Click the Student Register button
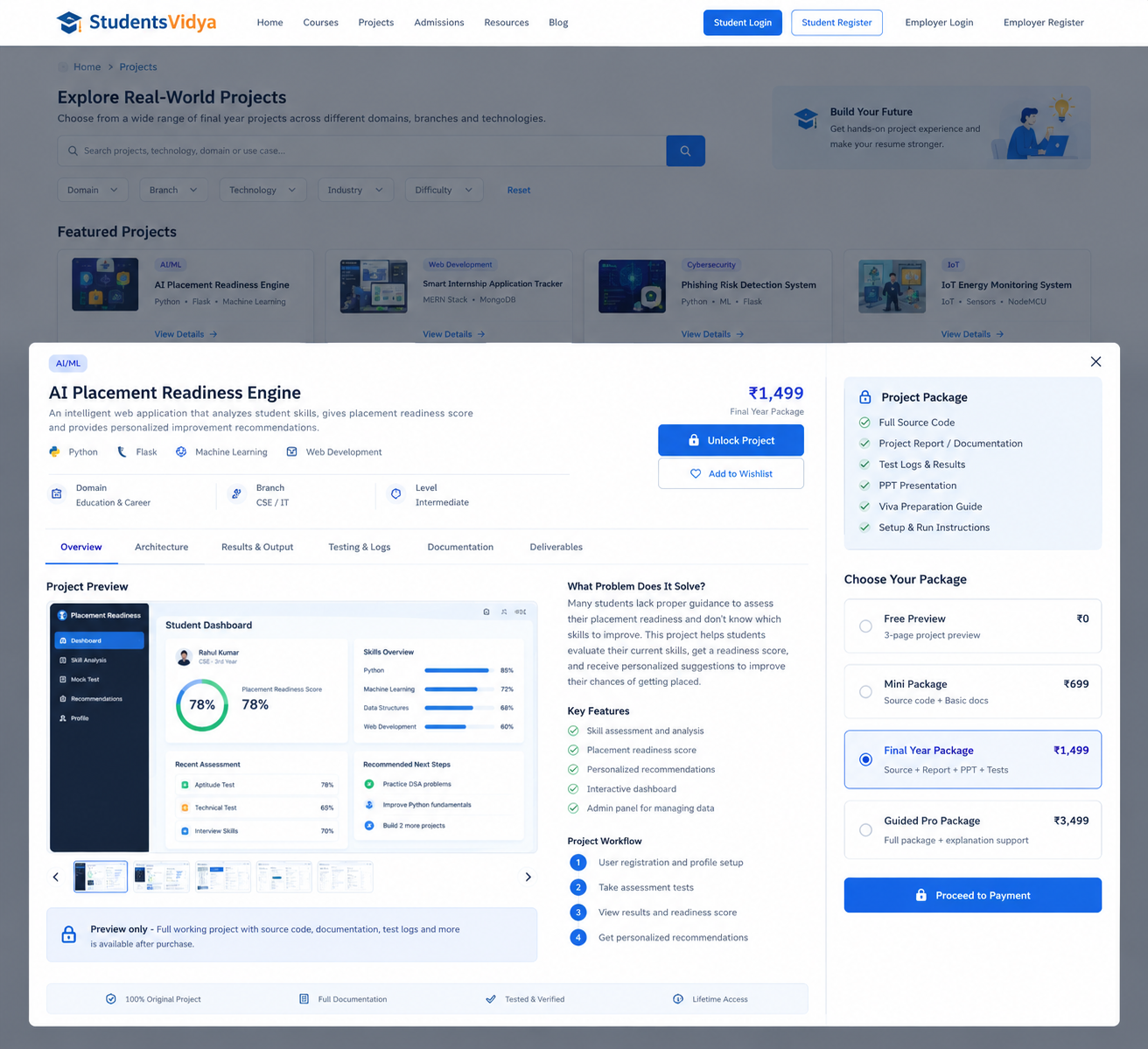Image resolution: width=1148 pixels, height=1049 pixels. (x=836, y=23)
